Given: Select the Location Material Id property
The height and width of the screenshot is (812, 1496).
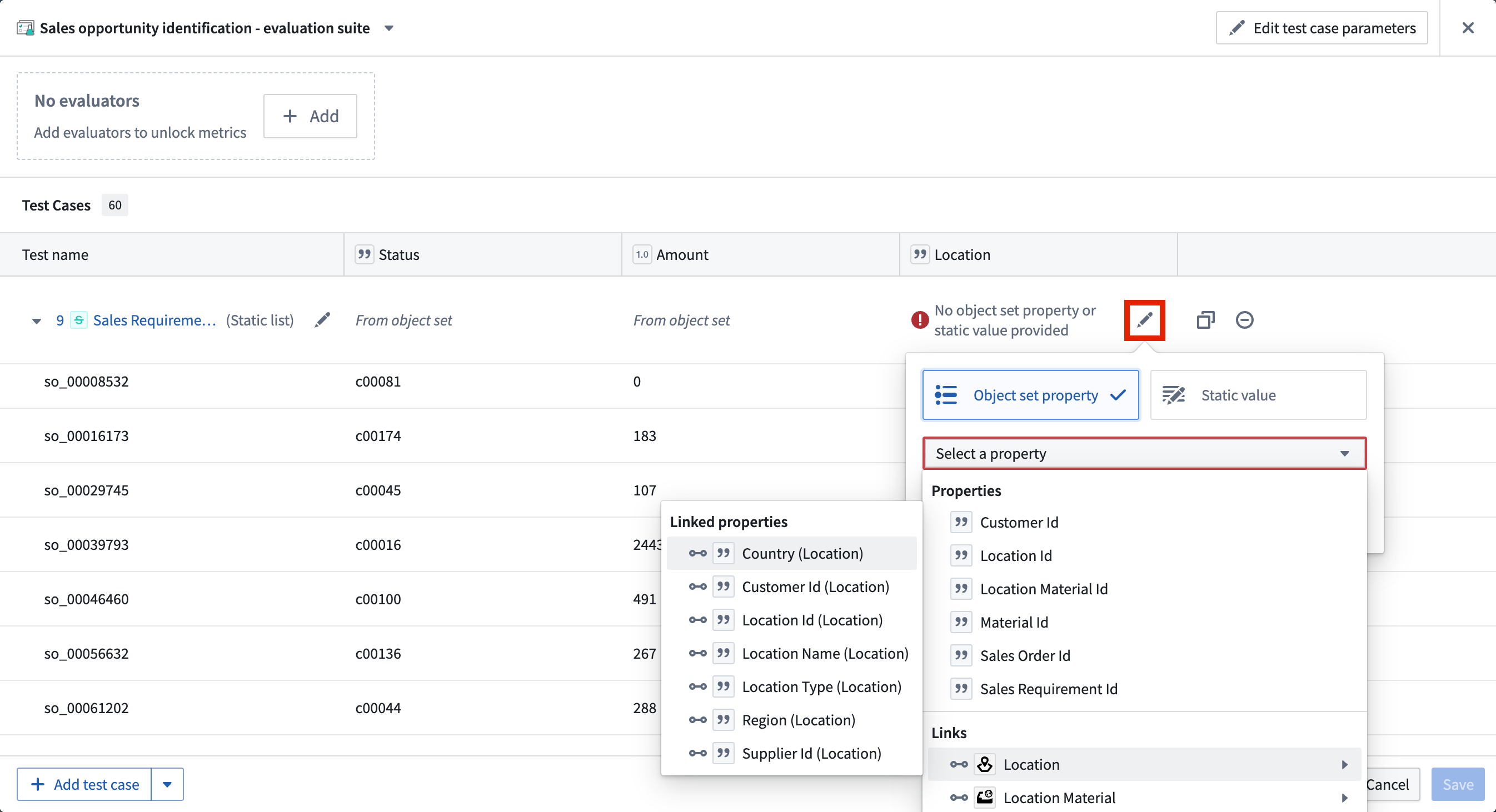Looking at the screenshot, I should point(1043,589).
